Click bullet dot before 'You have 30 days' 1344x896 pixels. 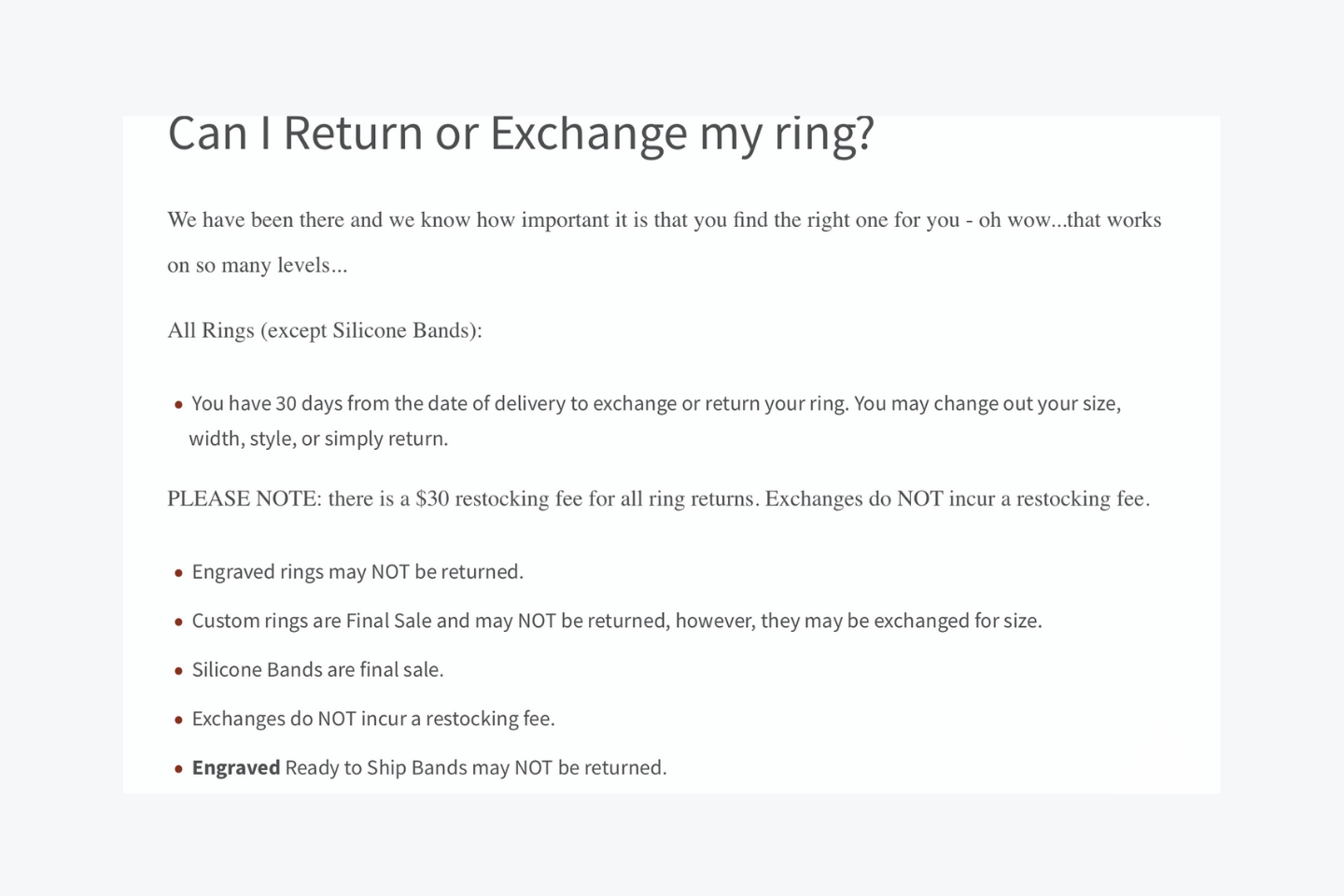pyautogui.click(x=178, y=405)
